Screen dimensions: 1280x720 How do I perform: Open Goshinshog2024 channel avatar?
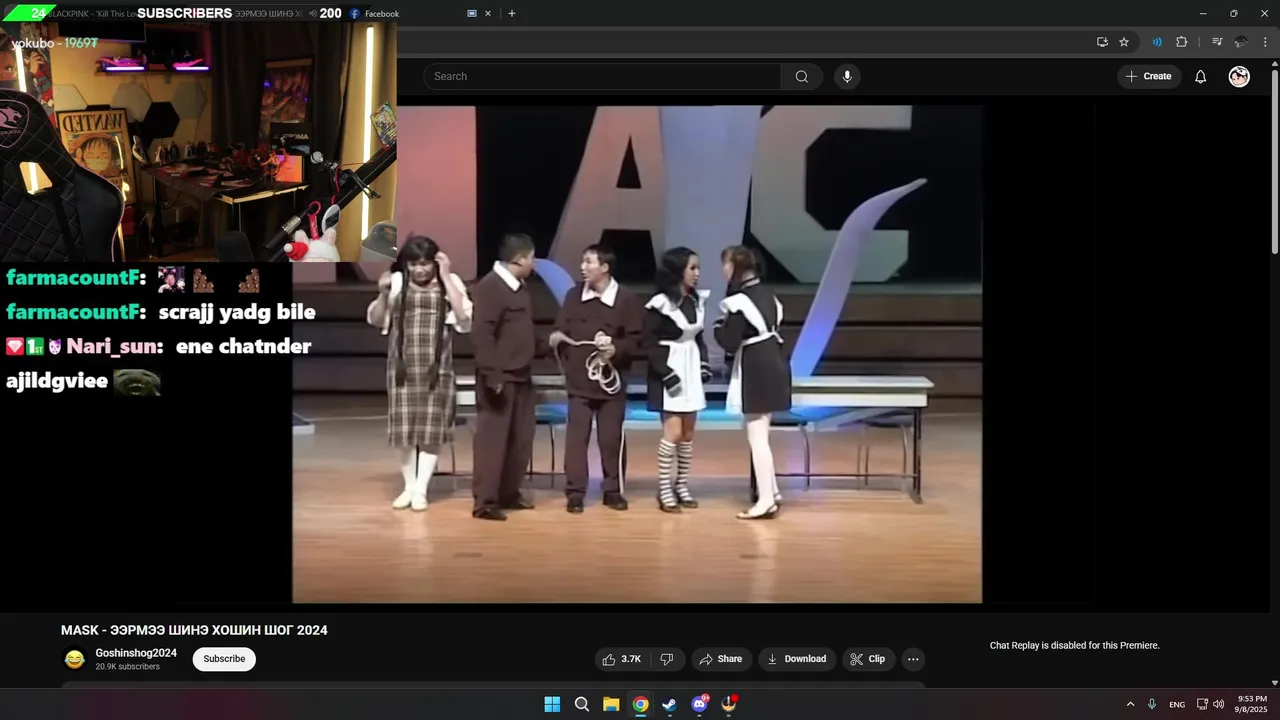74,659
